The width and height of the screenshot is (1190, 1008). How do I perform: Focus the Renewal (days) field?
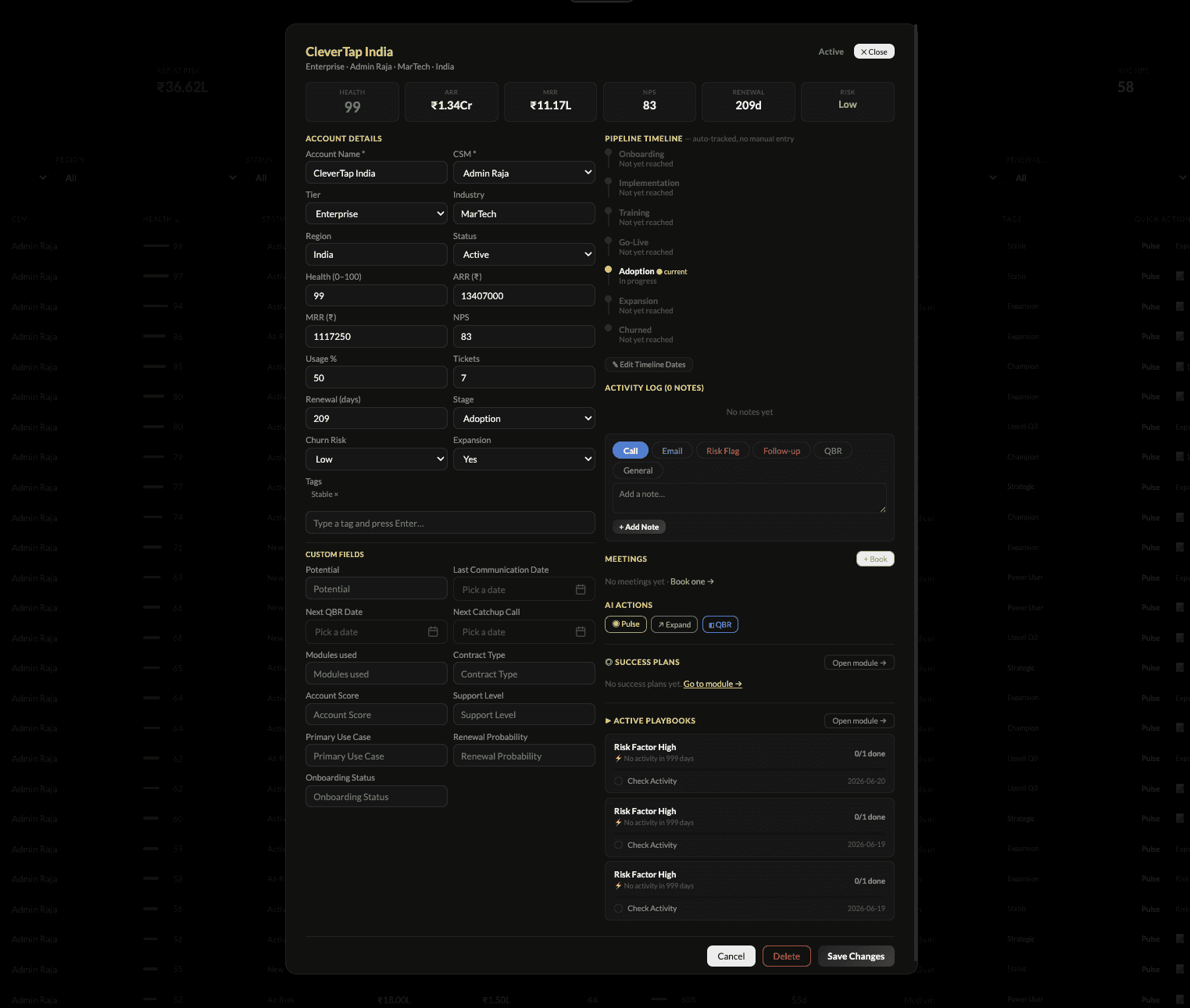click(377, 418)
